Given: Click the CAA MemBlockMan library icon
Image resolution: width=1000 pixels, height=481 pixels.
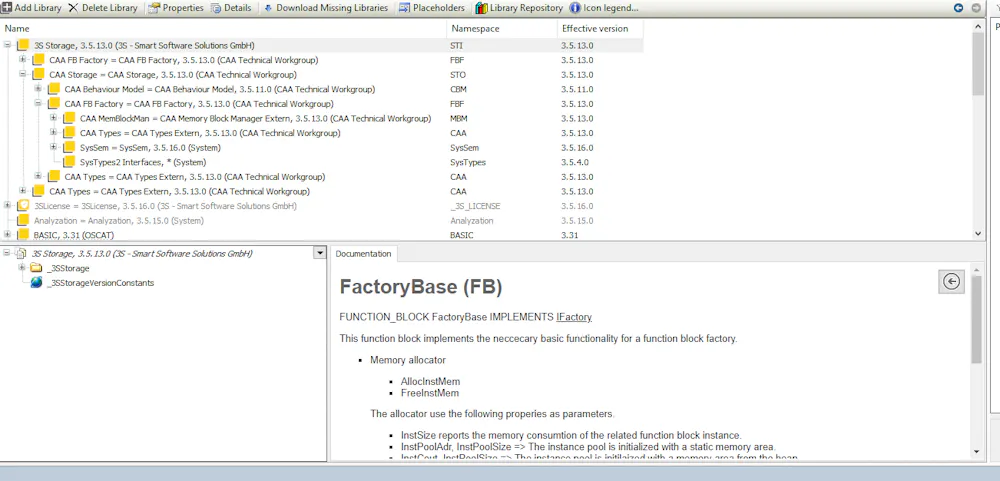Looking at the screenshot, I should (69, 119).
